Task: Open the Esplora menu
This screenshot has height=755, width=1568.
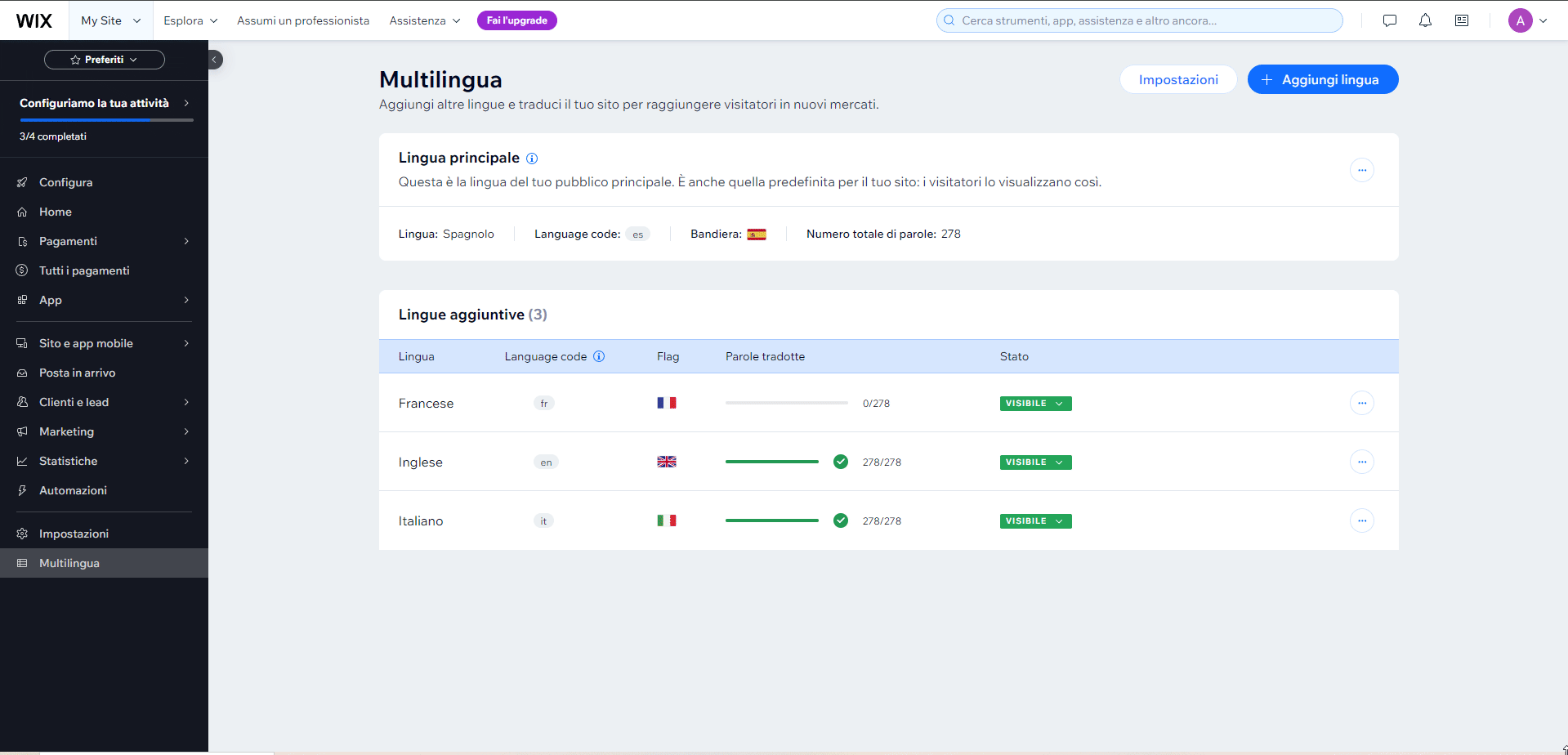Action: pyautogui.click(x=190, y=20)
